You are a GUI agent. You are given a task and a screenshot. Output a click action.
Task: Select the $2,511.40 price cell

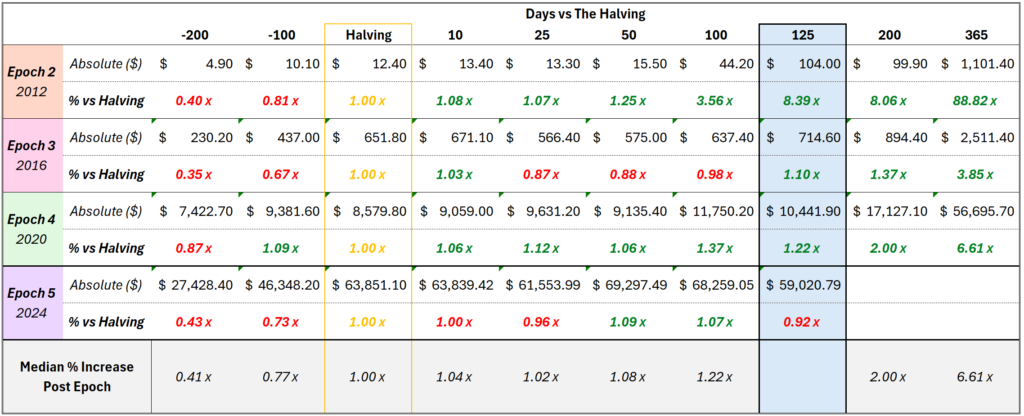click(977, 137)
